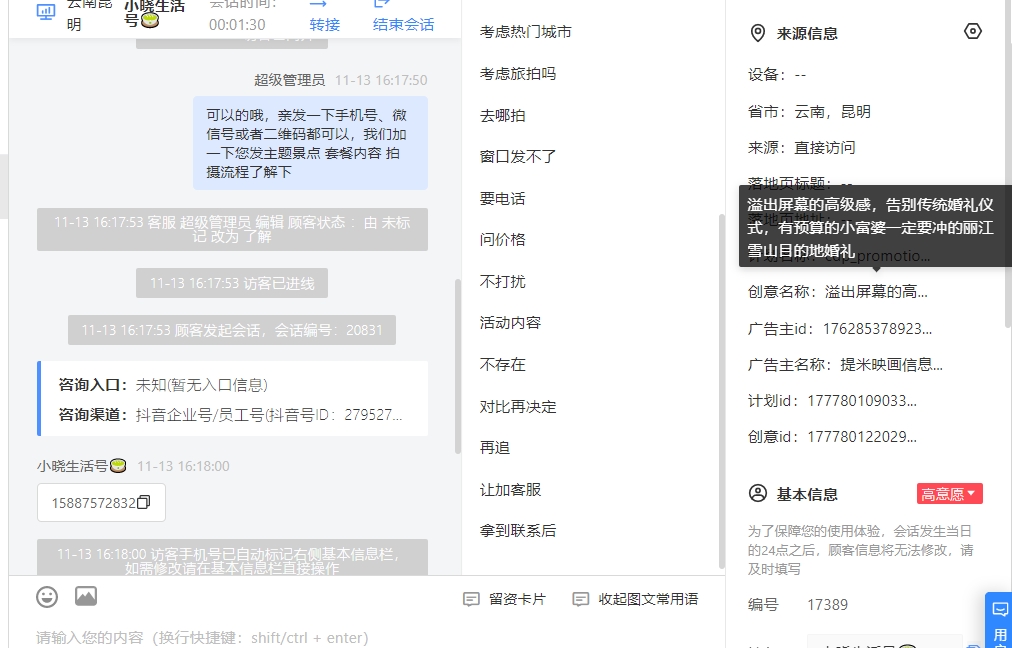
Task: Select quick phrase 让加客服
Action: (x=510, y=490)
